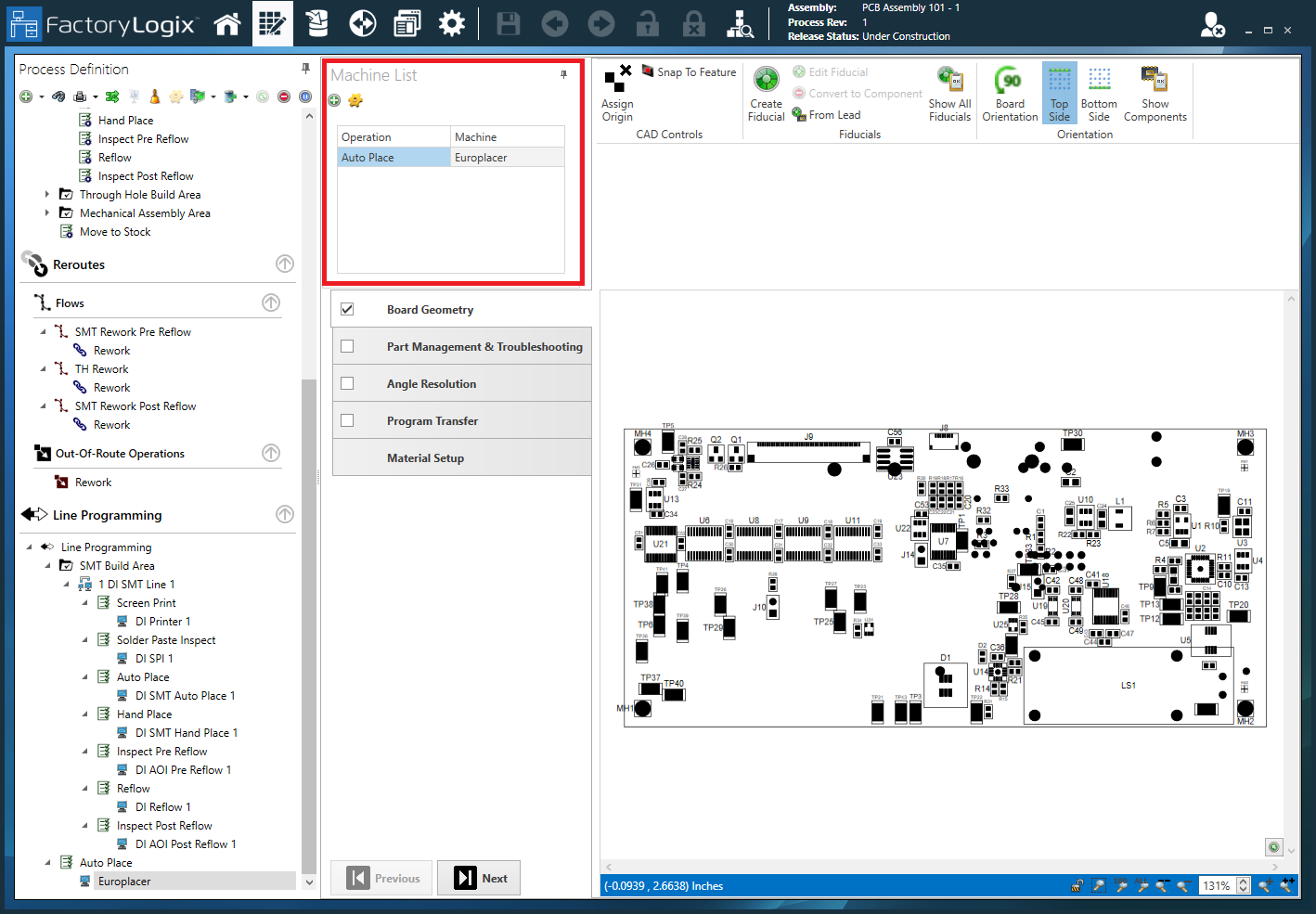Expand the Through Hole Build Area node
The height and width of the screenshot is (914, 1316).
[47, 195]
